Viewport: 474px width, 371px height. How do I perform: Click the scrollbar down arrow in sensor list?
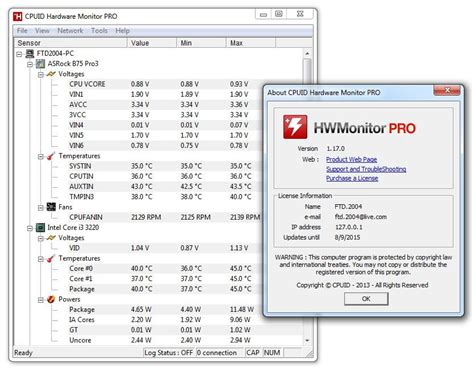tap(307, 340)
